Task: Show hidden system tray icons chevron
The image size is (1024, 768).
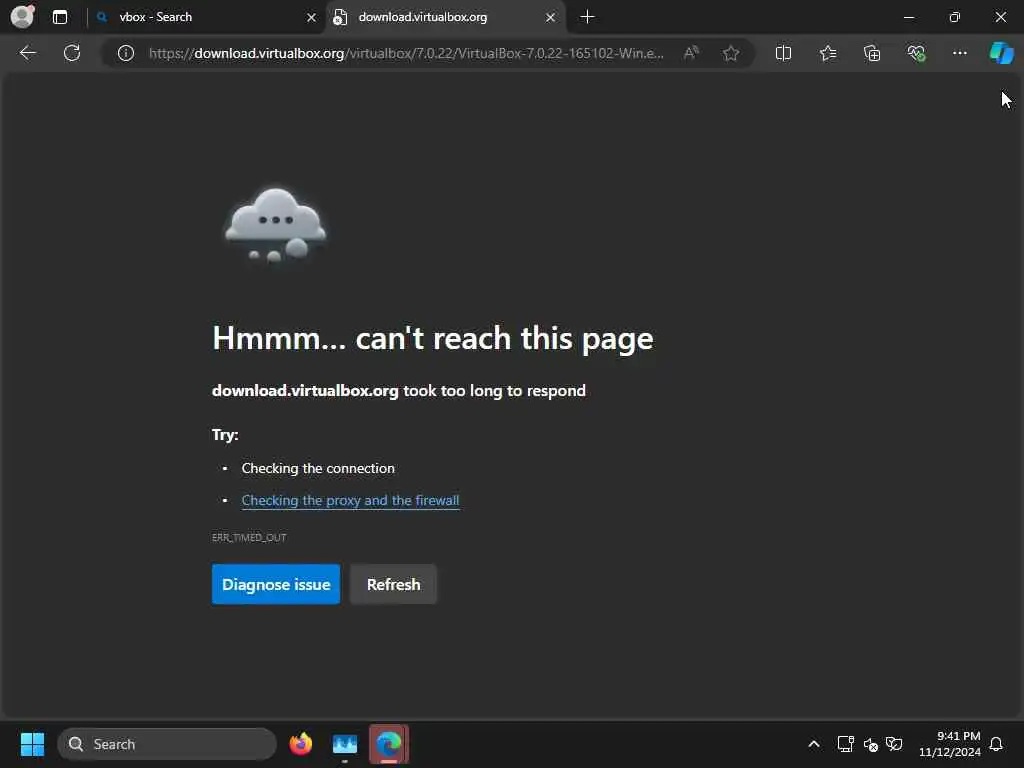Action: [x=814, y=744]
